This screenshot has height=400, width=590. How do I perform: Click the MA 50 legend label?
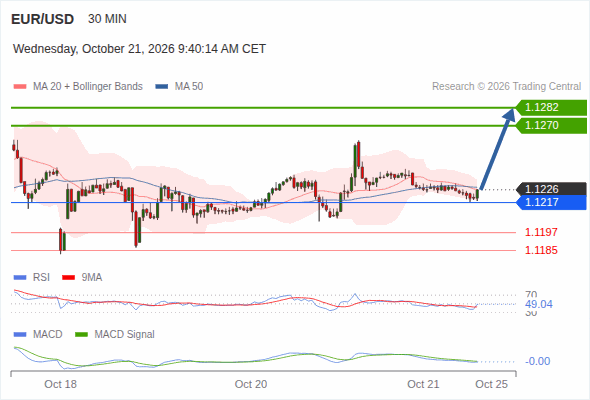pos(189,87)
